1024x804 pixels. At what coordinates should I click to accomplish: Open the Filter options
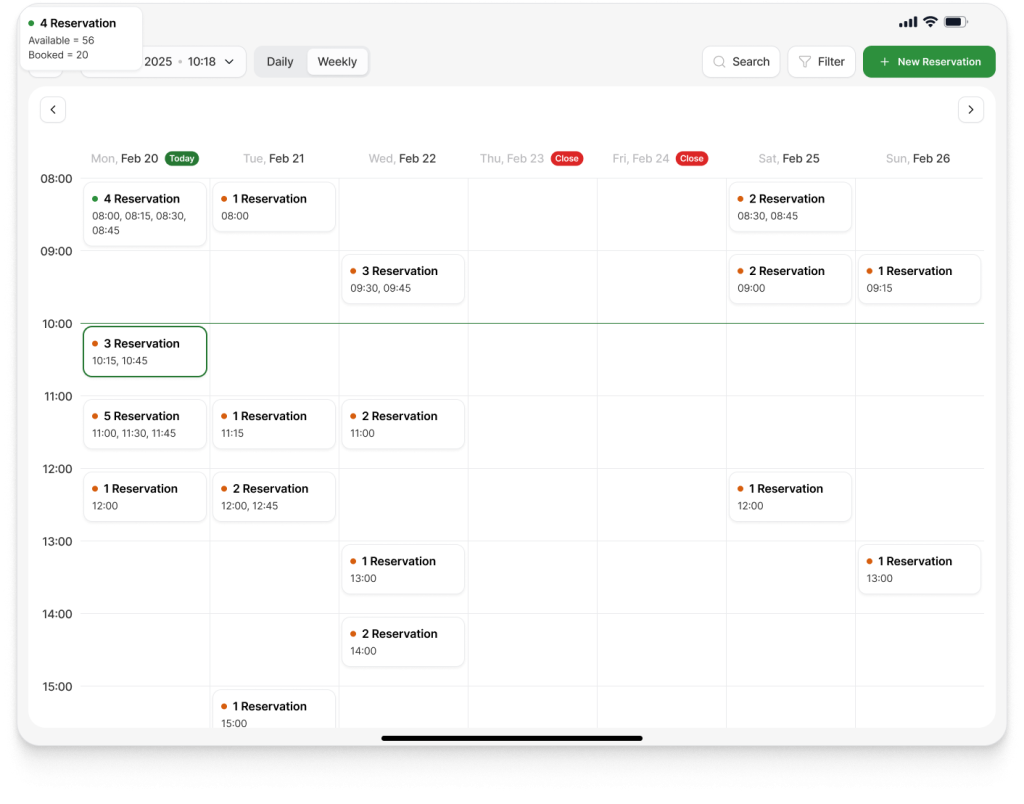[x=821, y=62]
